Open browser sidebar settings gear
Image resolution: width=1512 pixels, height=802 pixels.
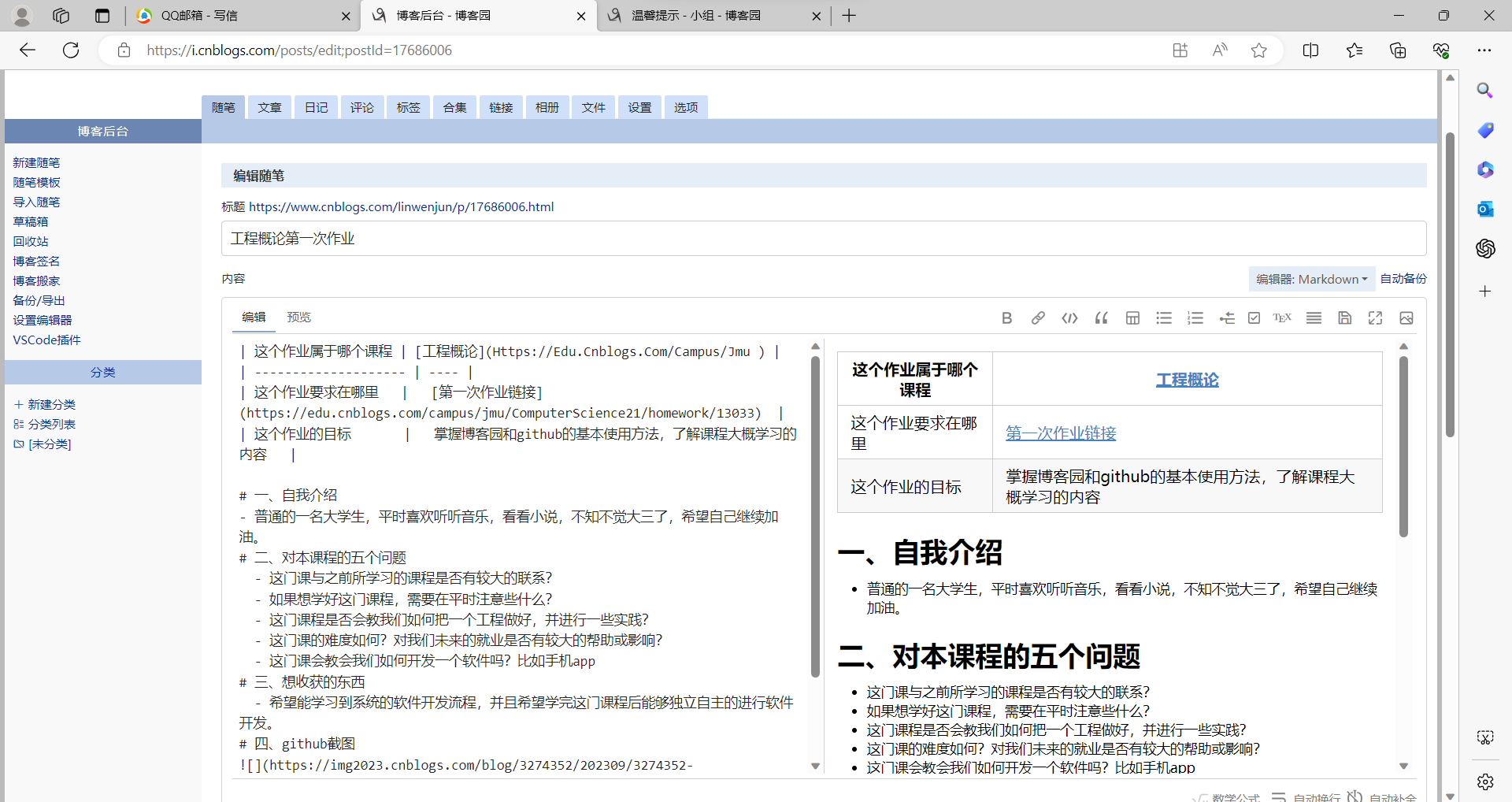pos(1484,782)
